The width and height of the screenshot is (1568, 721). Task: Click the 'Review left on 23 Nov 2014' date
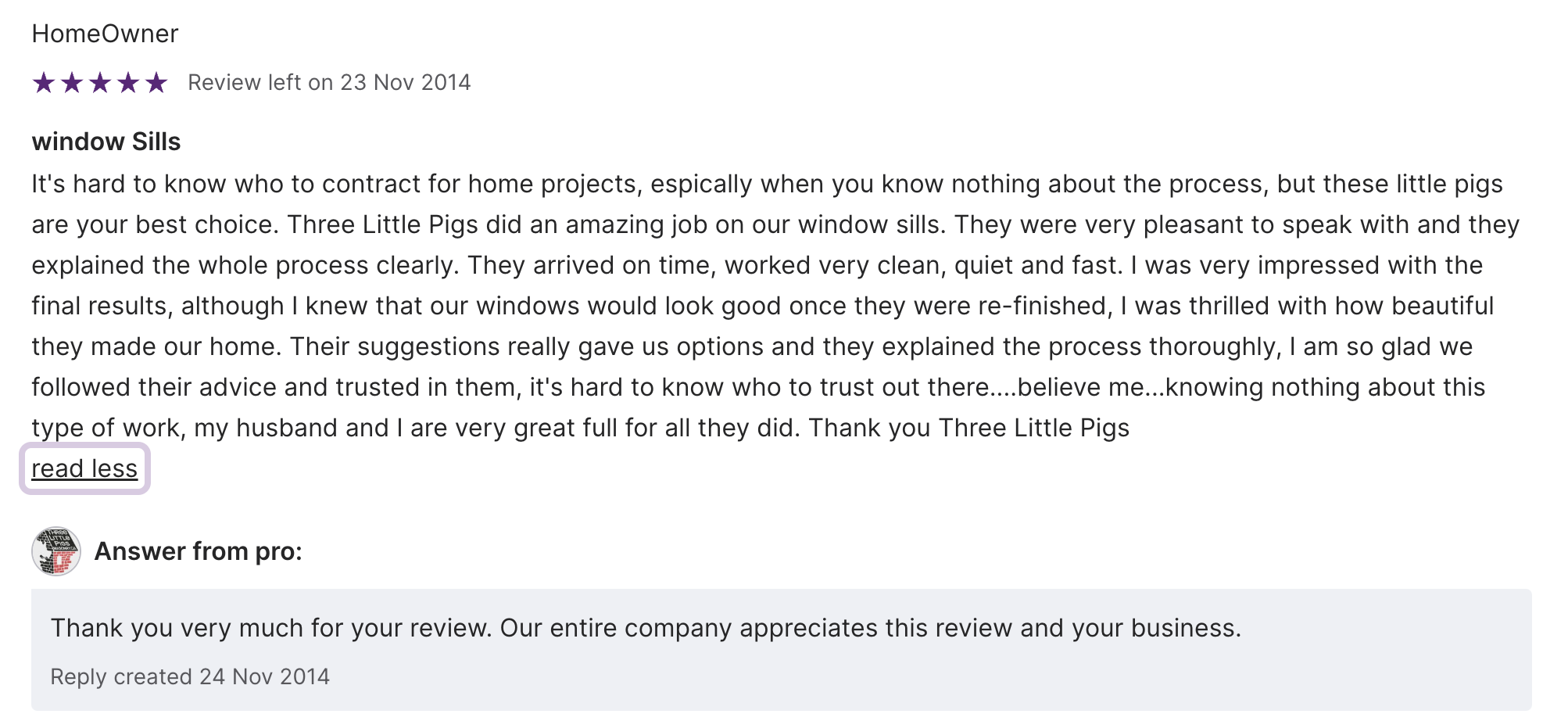click(x=329, y=82)
